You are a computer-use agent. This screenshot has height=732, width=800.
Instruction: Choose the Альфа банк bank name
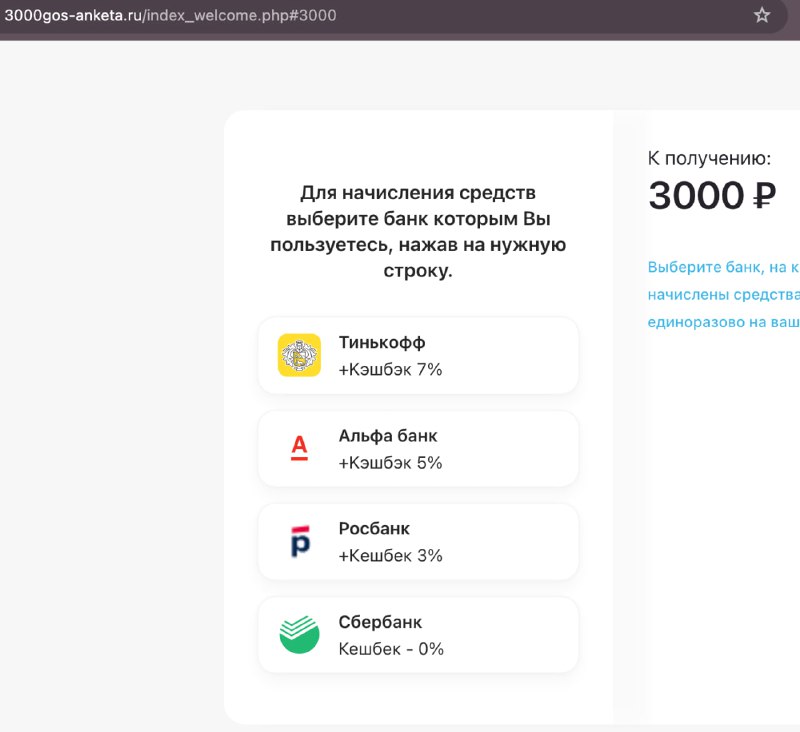388,436
